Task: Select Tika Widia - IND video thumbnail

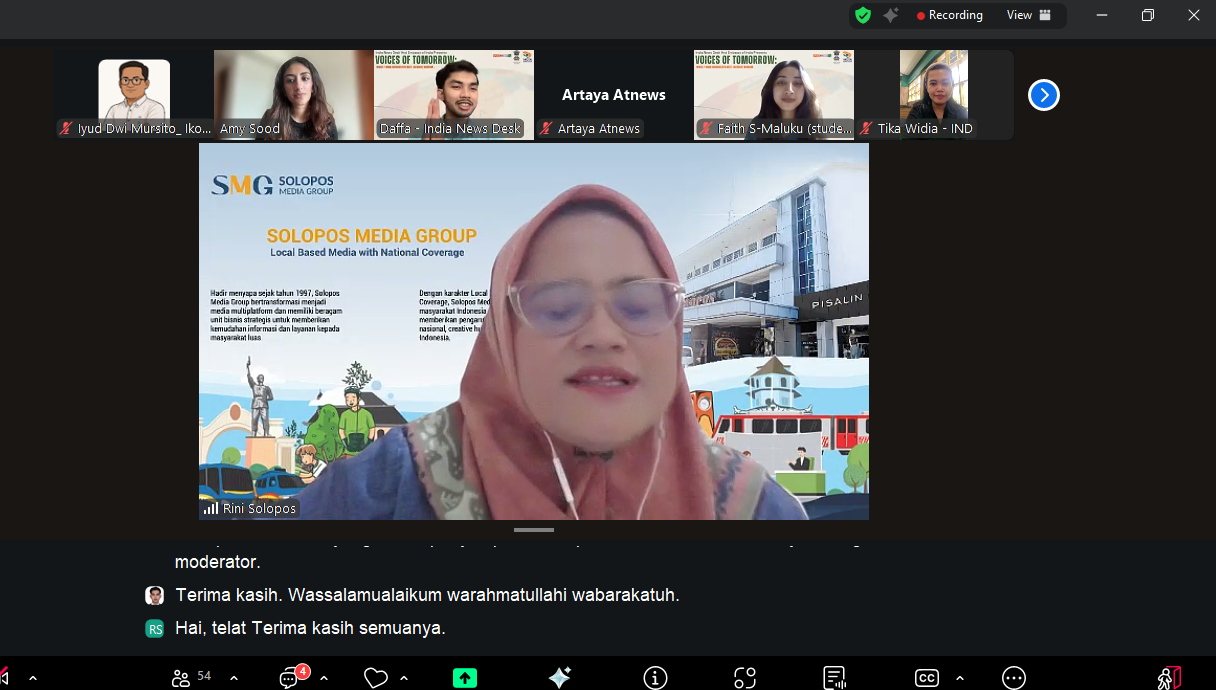Action: pyautogui.click(x=934, y=95)
